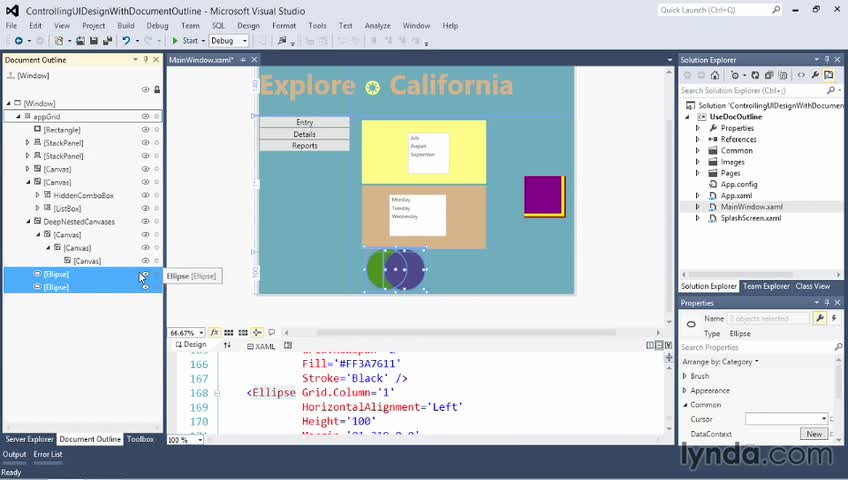The width and height of the screenshot is (848, 480).
Task: Click snap to gridlines icon under designer
Action: pyautogui.click(x=243, y=332)
